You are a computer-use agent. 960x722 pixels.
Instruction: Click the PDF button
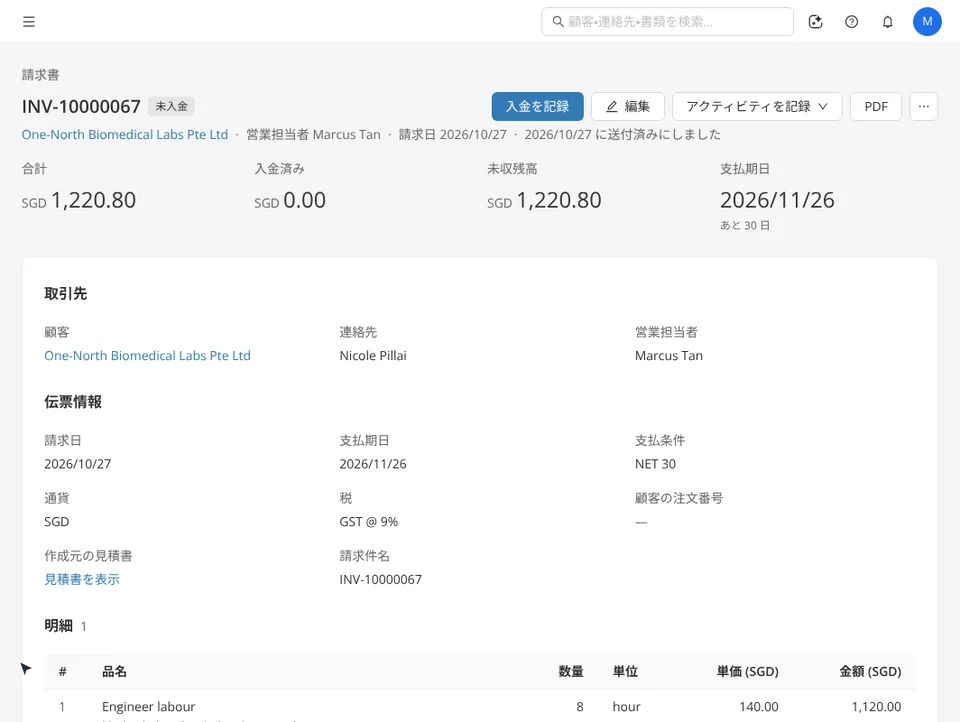(x=876, y=107)
